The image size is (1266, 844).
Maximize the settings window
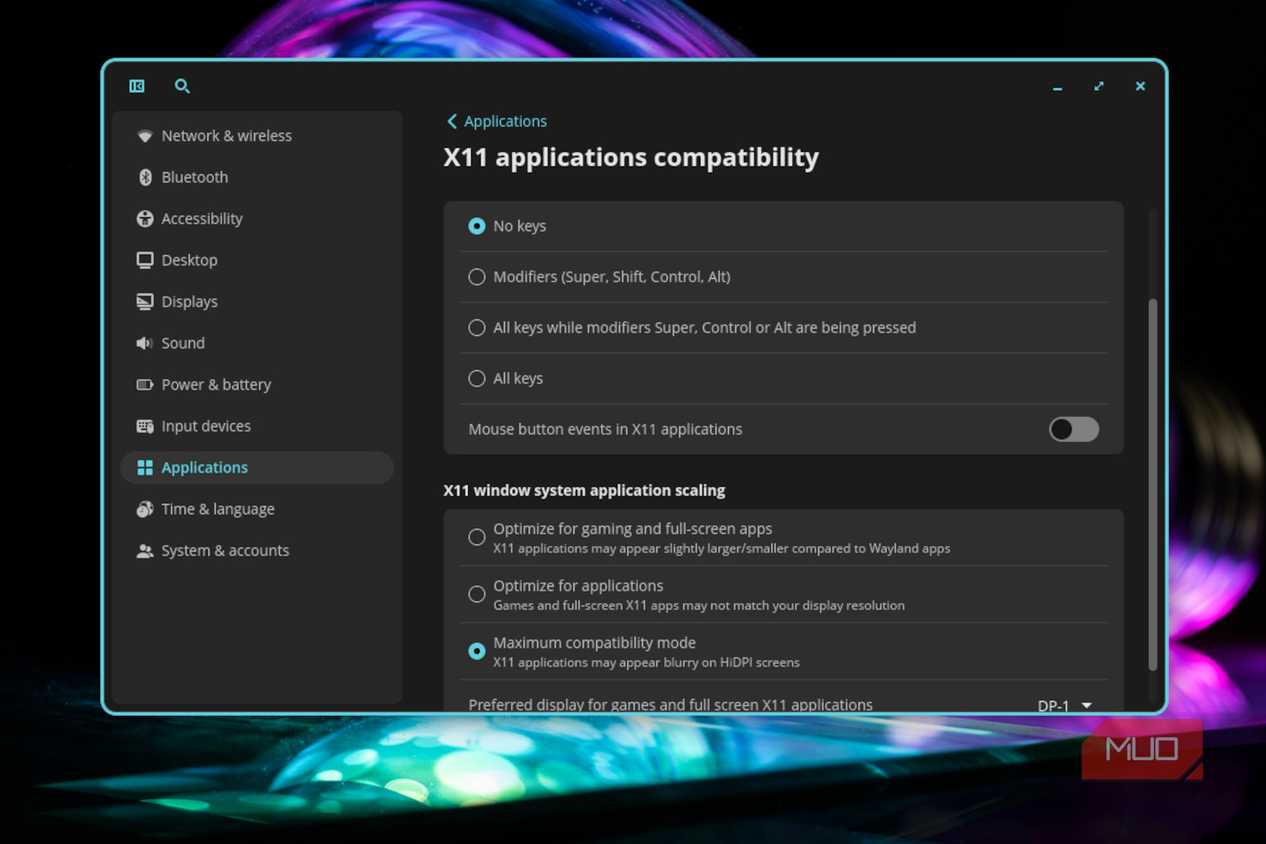[x=1099, y=87]
